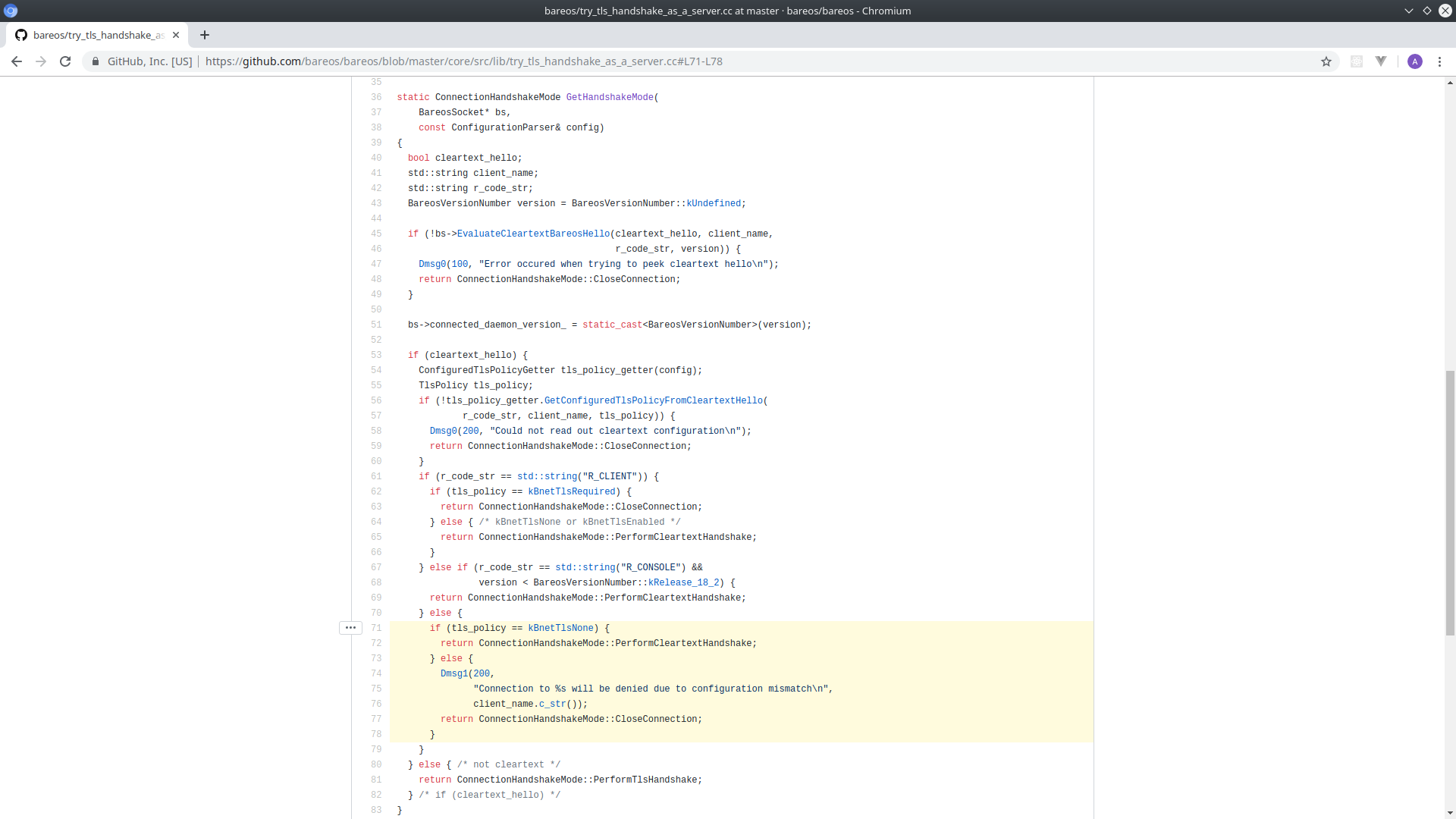This screenshot has width=1456, height=819.
Task: Click the browser forward arrow
Action: pos(41,61)
